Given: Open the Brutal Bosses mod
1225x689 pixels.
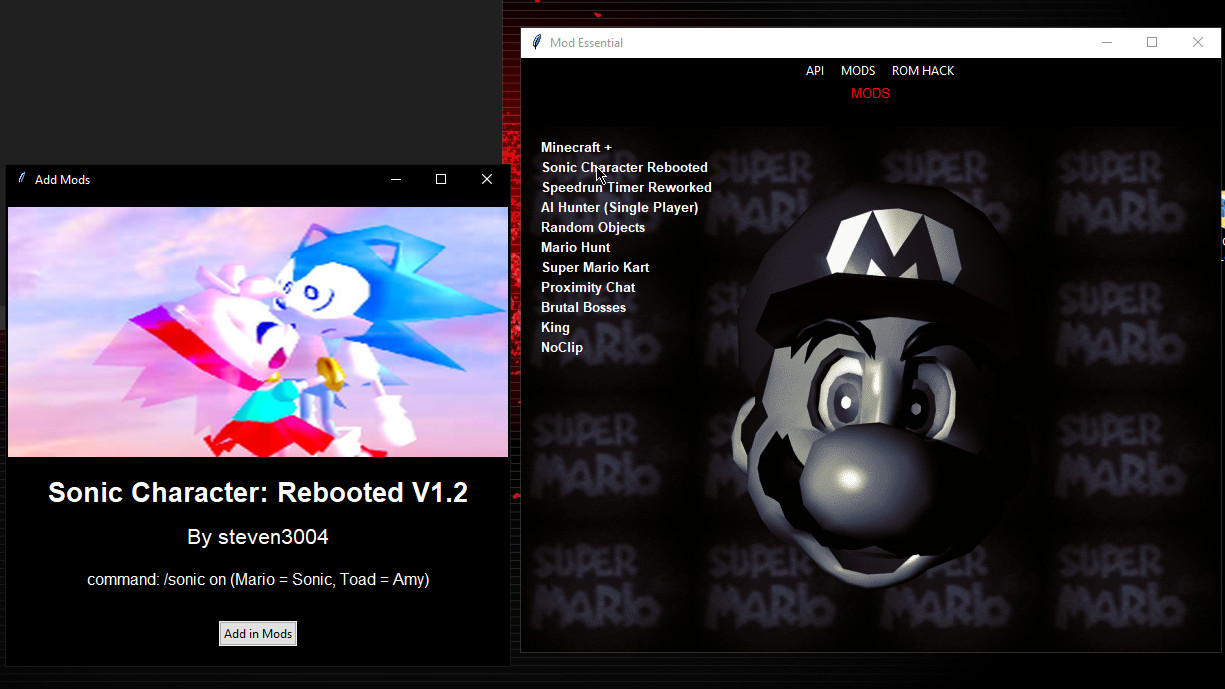Looking at the screenshot, I should (583, 307).
